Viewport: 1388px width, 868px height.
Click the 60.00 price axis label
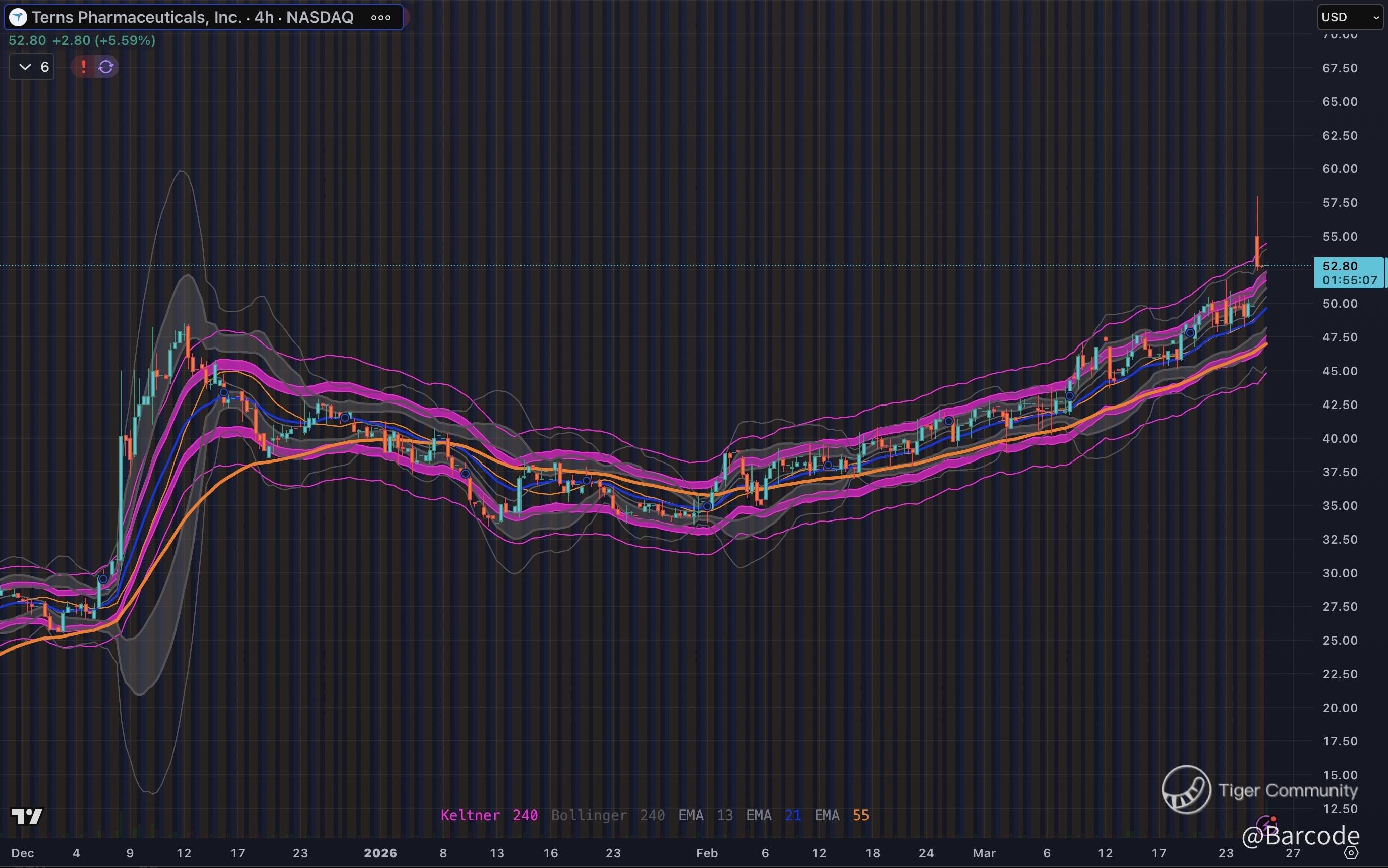1340,169
